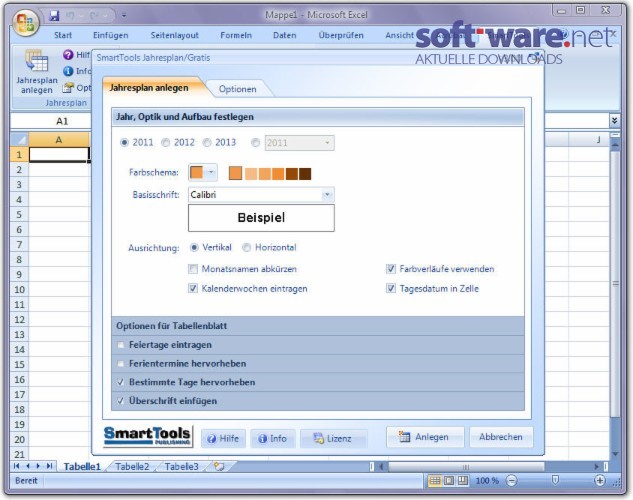Toggle Farbverläufe verwenden checkbox

[x=391, y=269]
